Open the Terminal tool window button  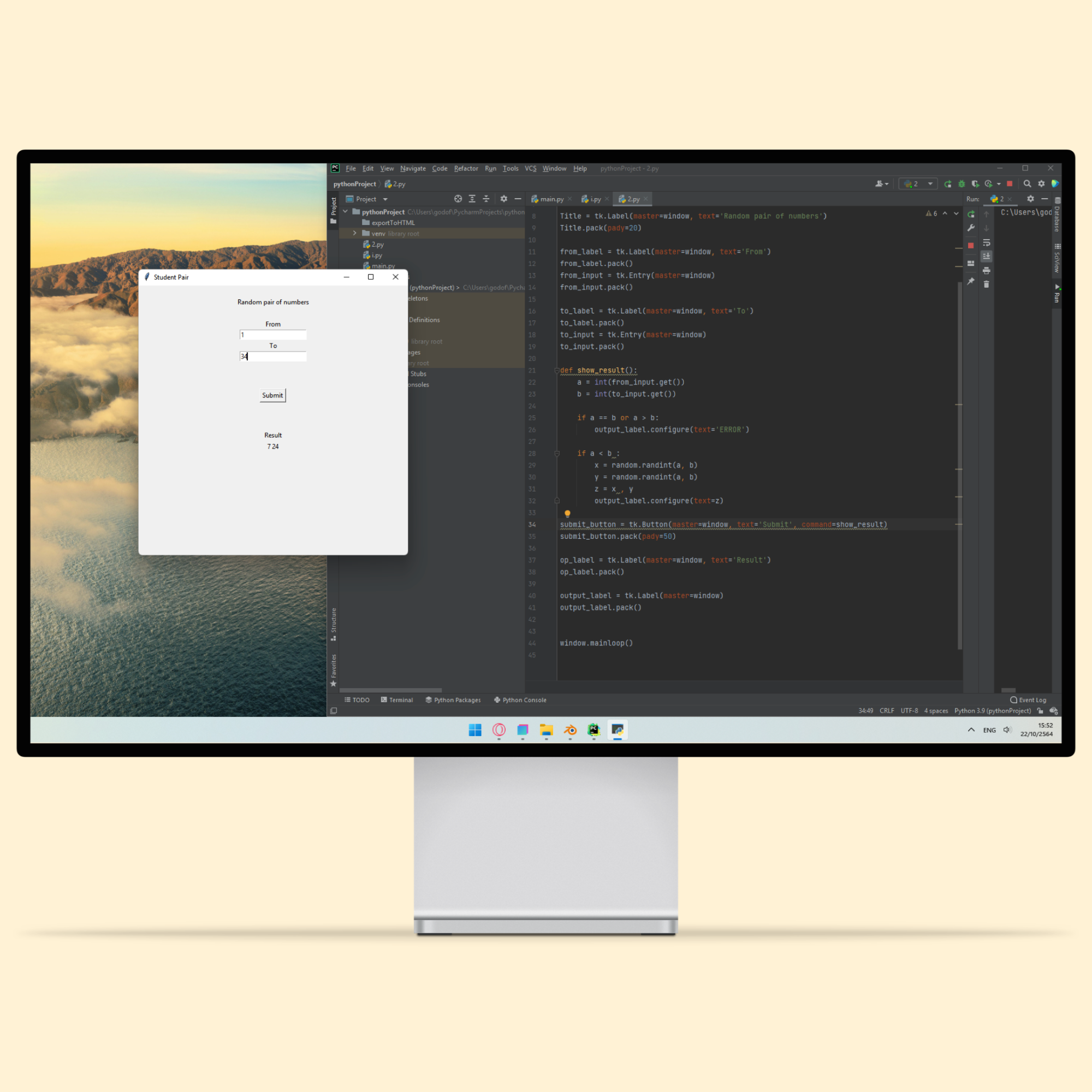pos(397,700)
